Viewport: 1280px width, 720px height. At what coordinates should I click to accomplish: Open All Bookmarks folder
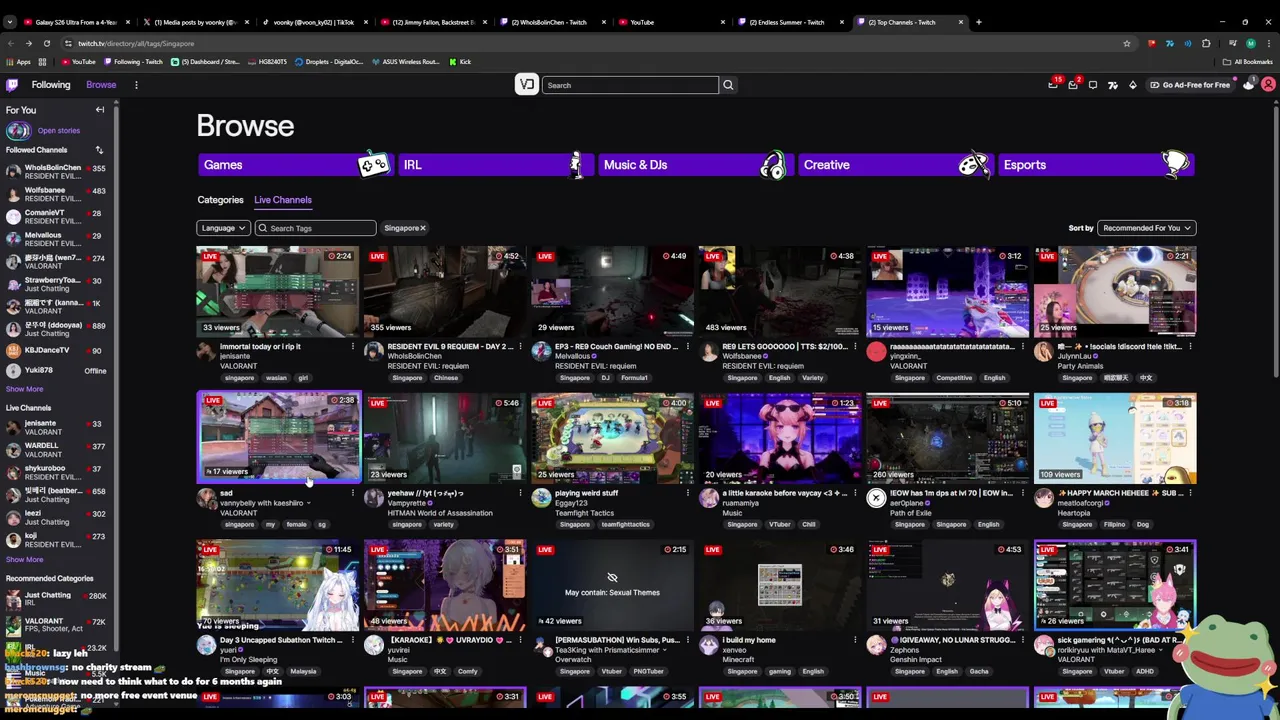1247,62
